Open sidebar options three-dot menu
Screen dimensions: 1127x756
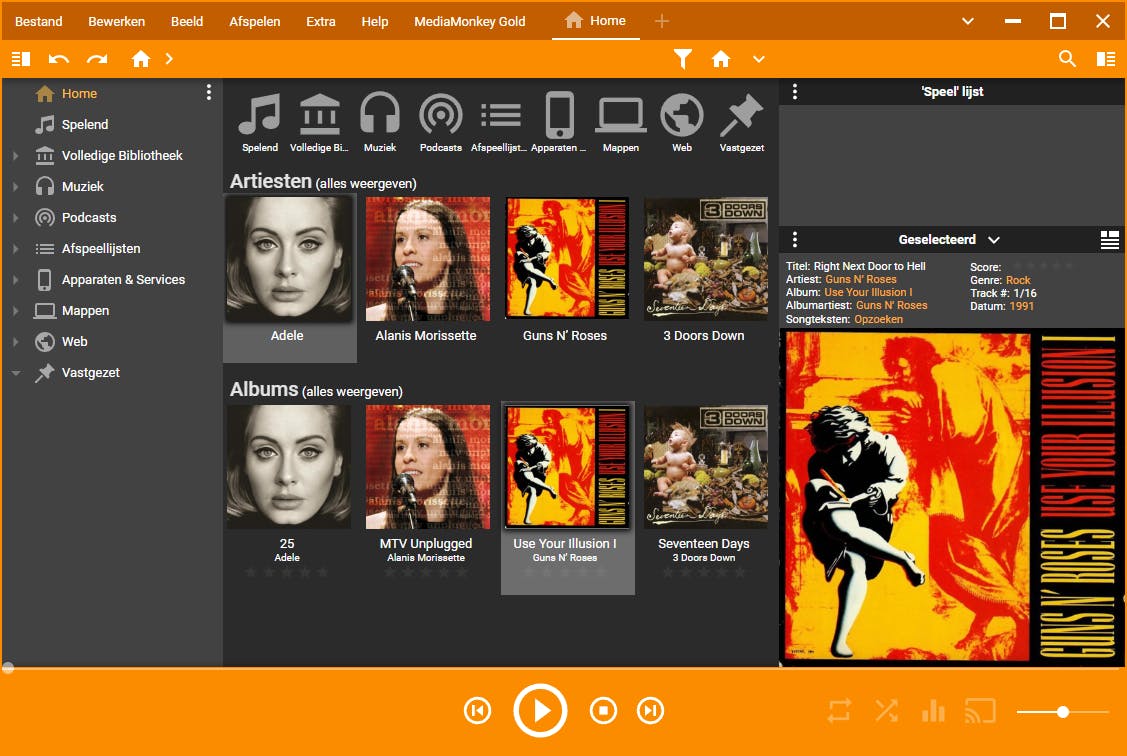coord(208,92)
